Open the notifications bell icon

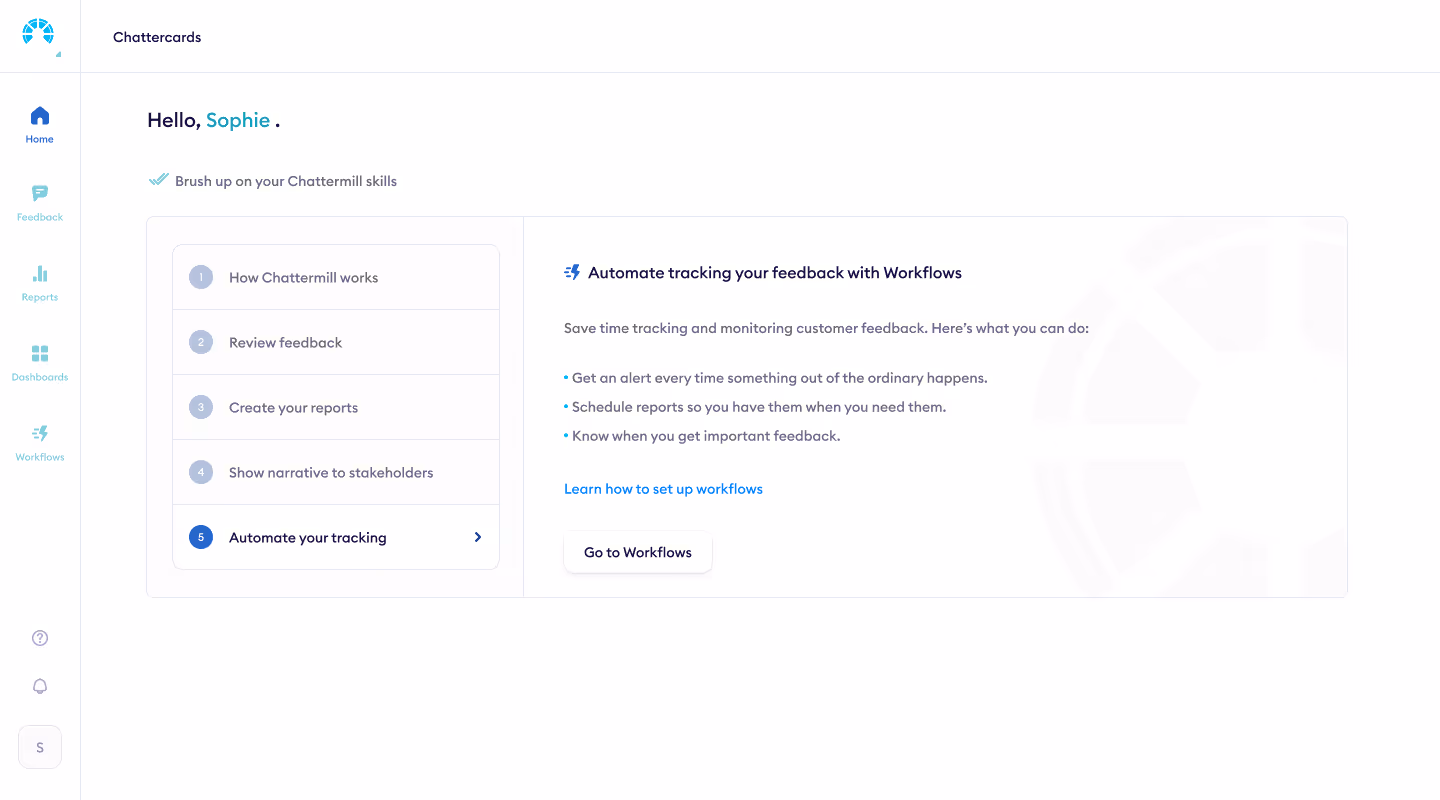[x=40, y=686]
